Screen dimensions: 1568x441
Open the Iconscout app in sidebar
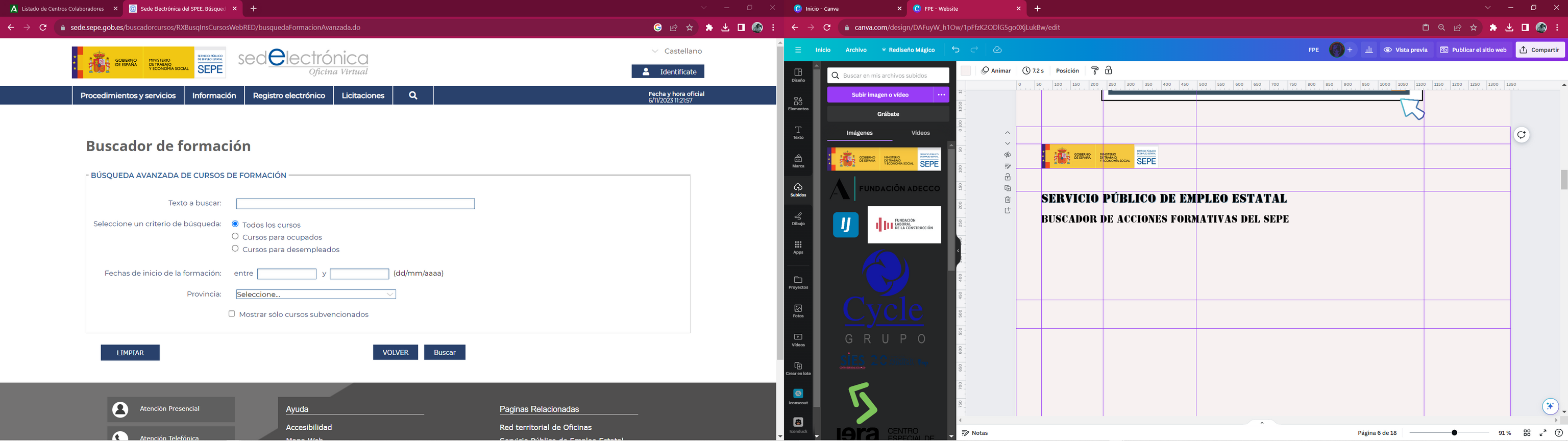[x=798, y=396]
